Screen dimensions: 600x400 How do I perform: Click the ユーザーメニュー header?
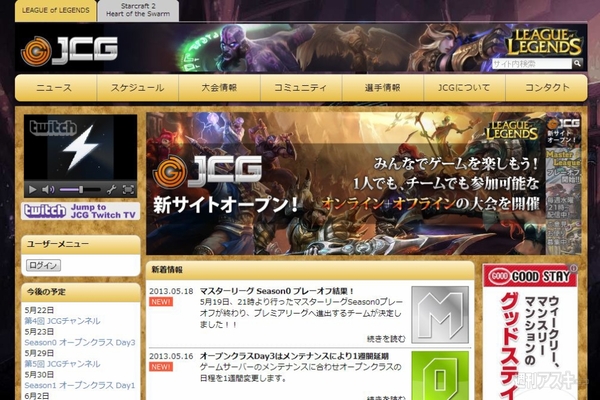[x=81, y=244]
